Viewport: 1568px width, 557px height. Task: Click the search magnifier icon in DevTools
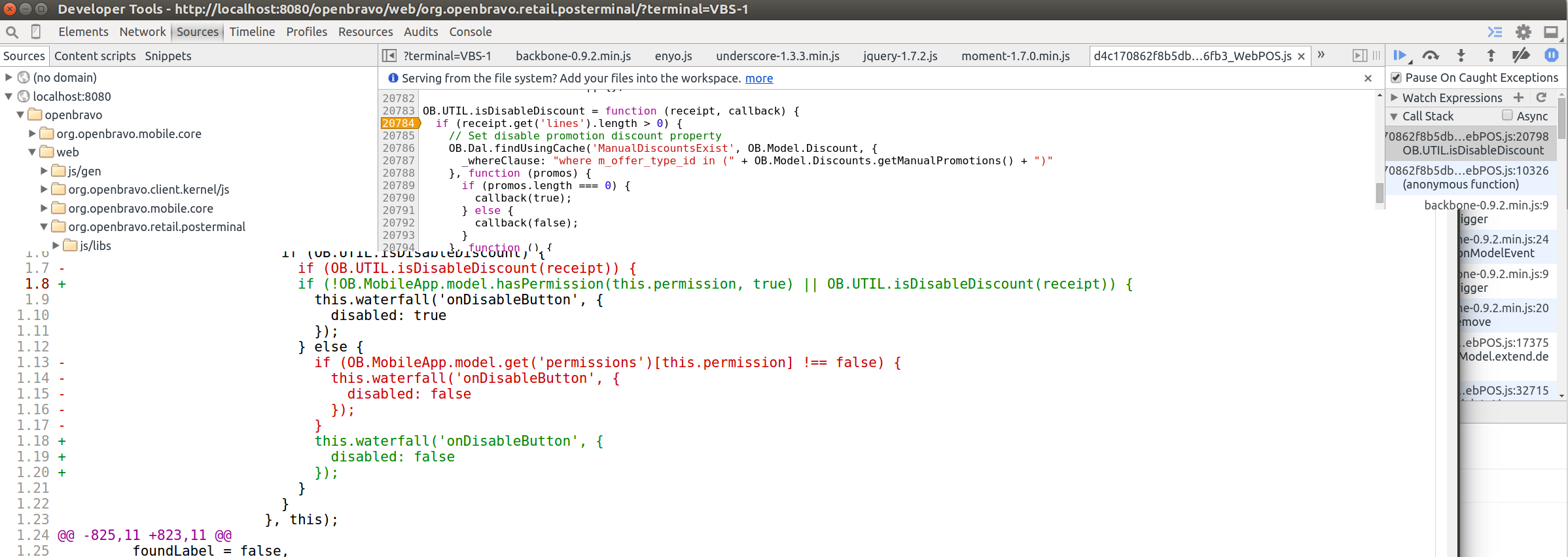[12, 31]
